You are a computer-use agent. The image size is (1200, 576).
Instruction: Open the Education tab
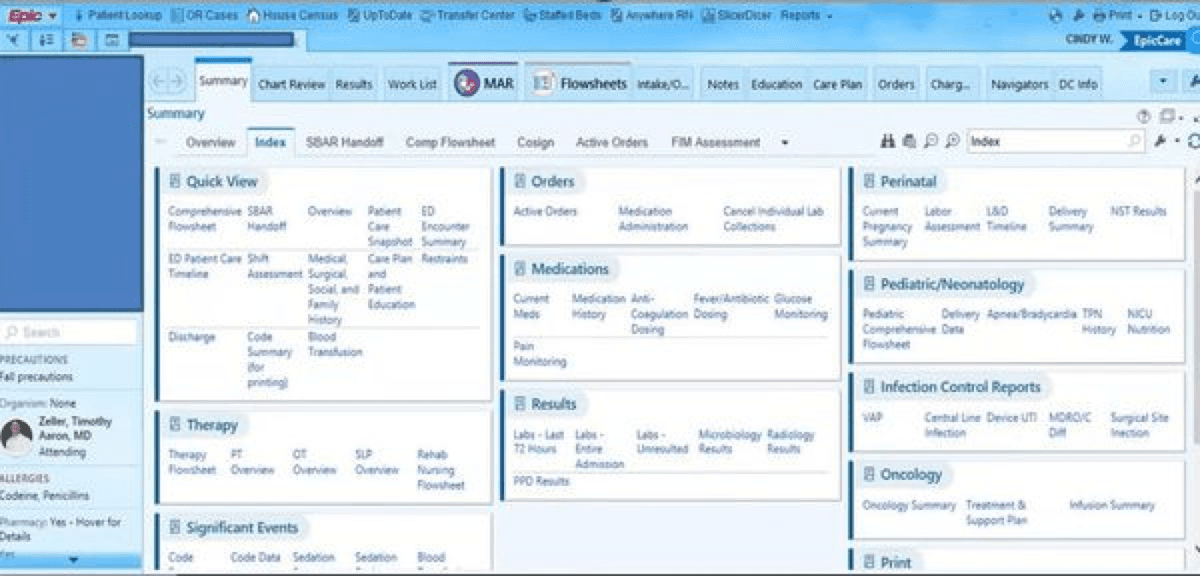(776, 84)
